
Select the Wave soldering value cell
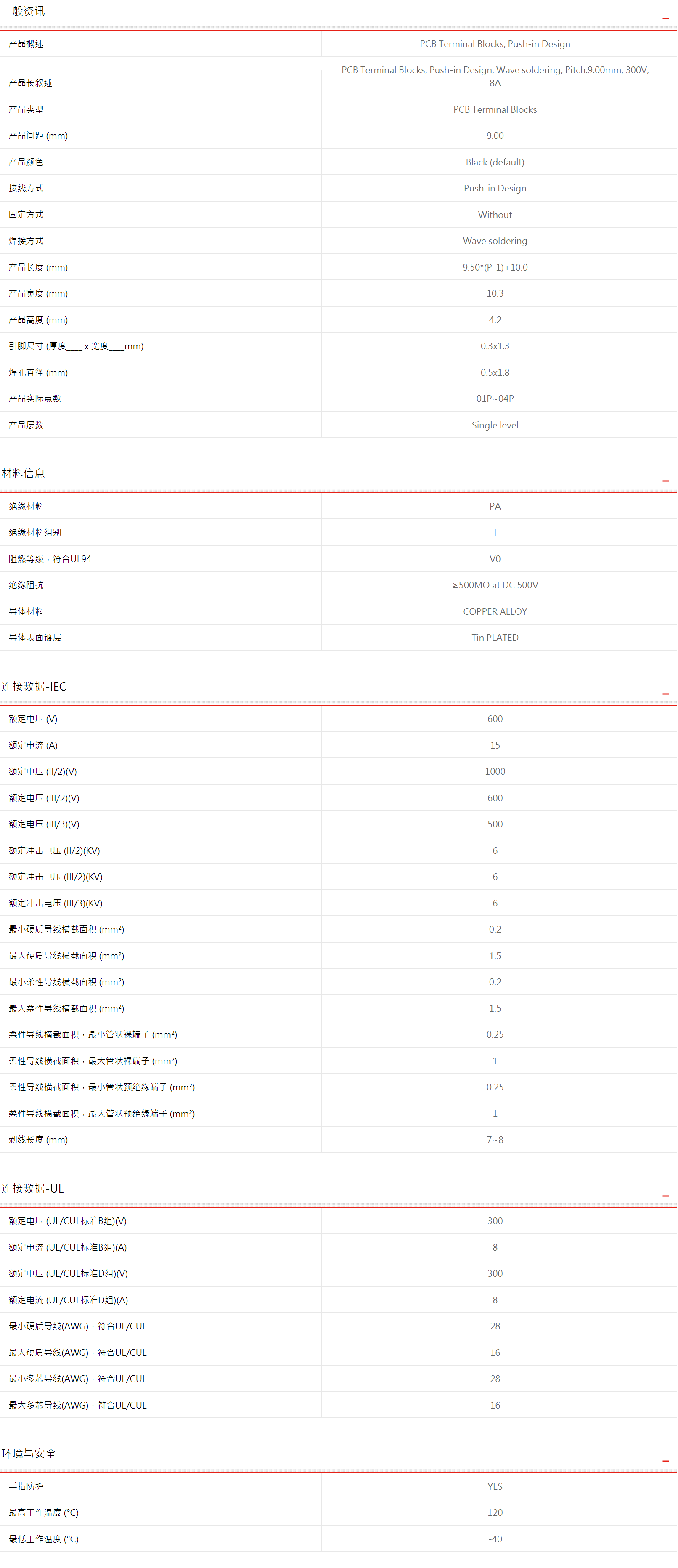[495, 241]
